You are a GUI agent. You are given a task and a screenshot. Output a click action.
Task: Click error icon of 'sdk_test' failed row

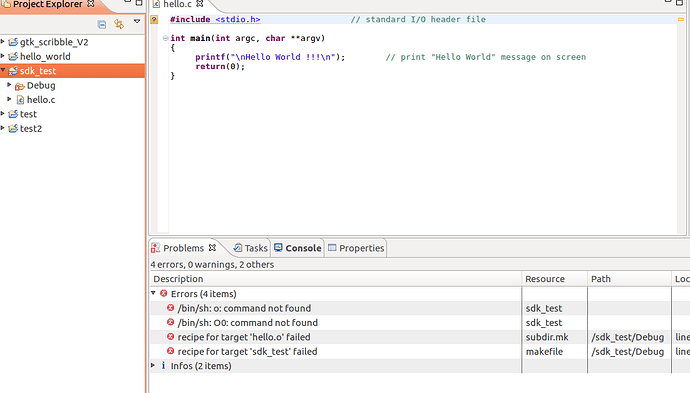tap(170, 351)
